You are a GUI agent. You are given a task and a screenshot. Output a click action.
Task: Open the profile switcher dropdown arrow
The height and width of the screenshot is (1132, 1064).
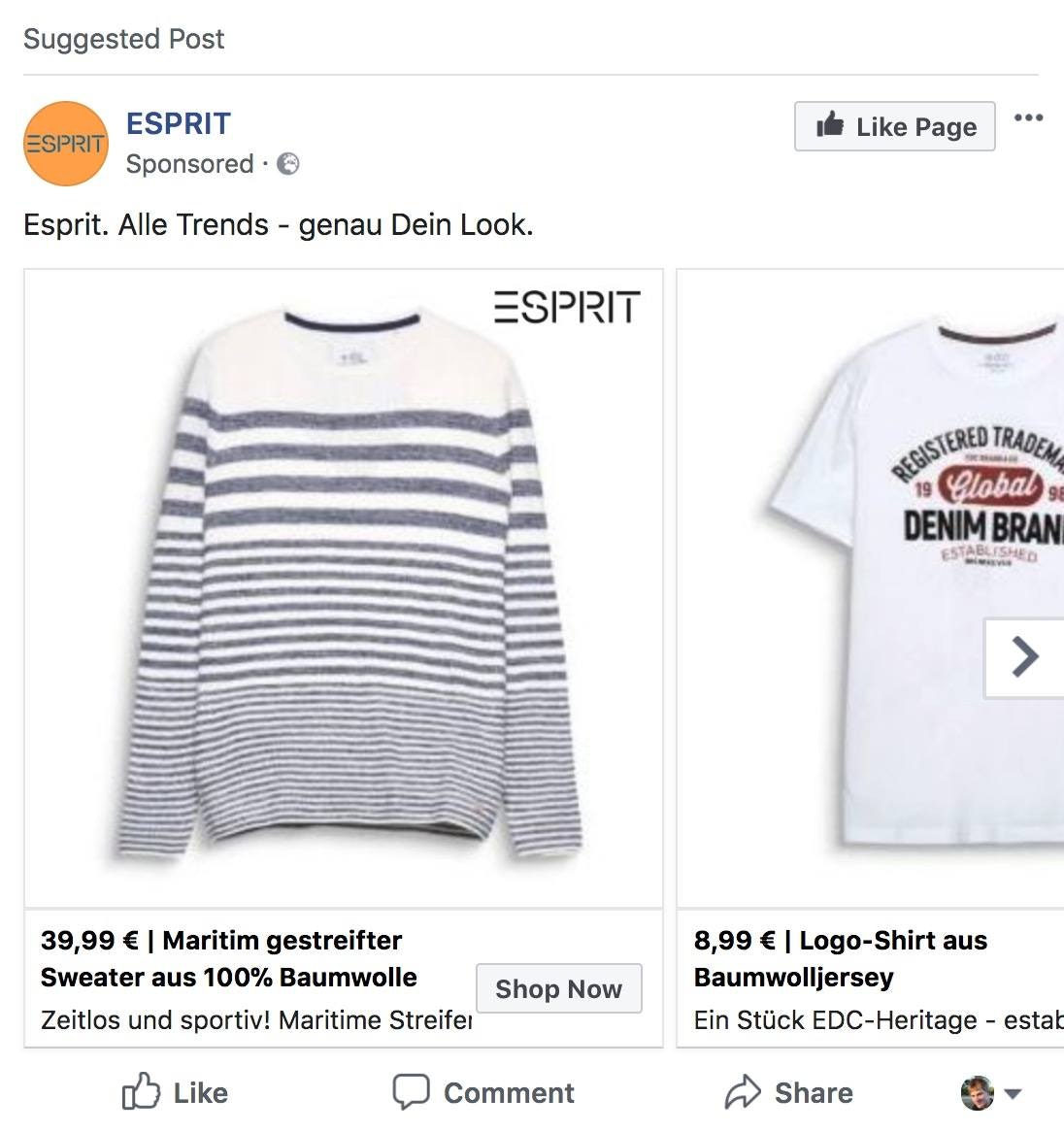tap(1013, 1094)
